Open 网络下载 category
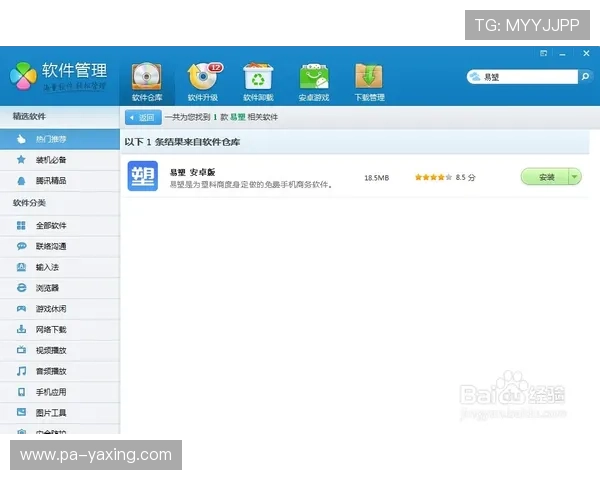The height and width of the screenshot is (480, 600). coord(60,329)
